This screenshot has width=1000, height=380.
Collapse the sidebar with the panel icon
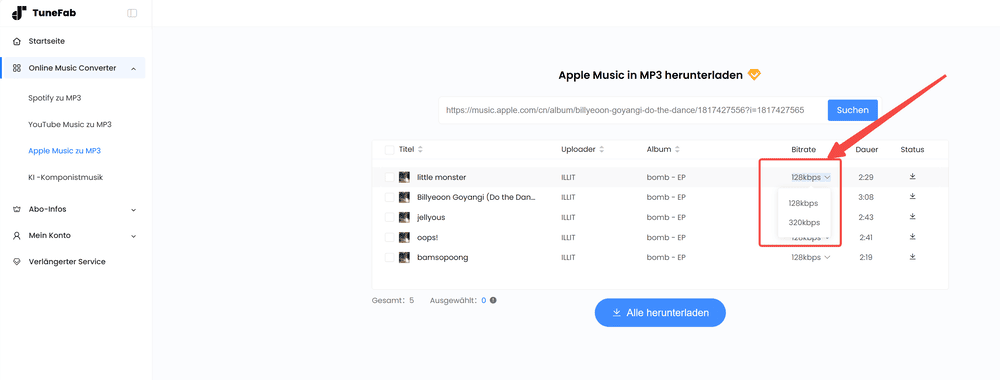point(132,13)
